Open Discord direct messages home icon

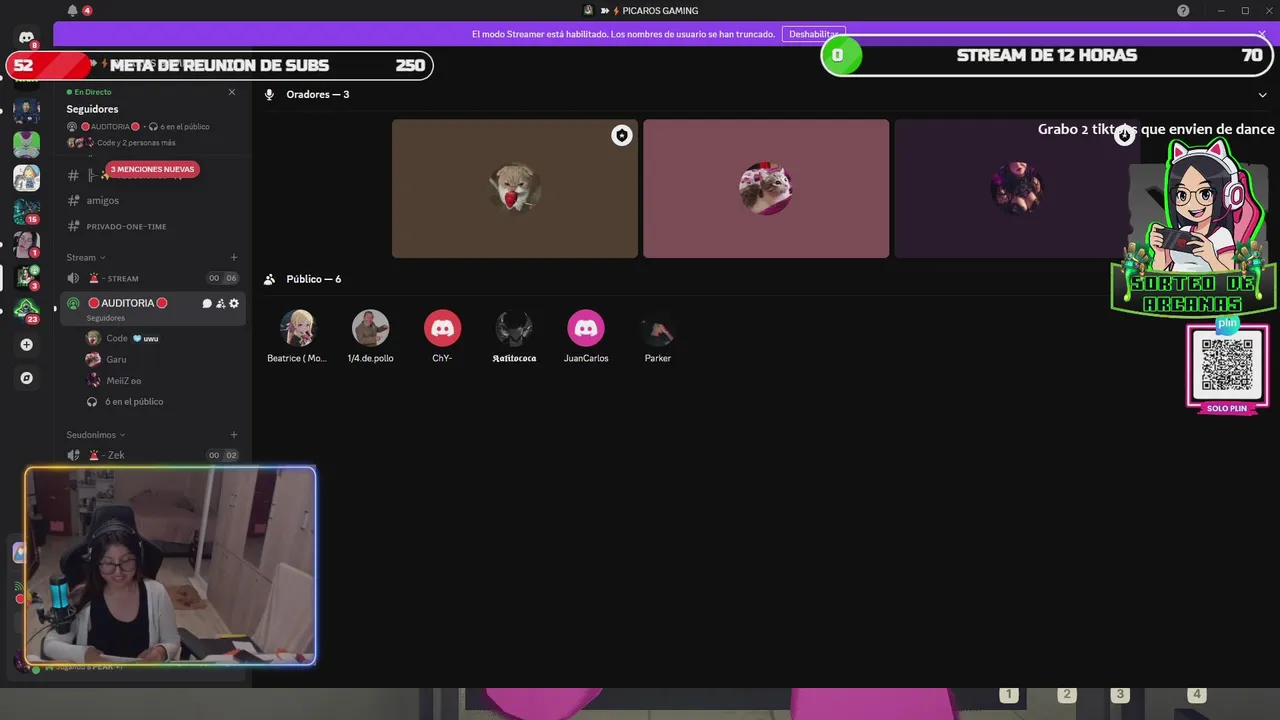[x=27, y=38]
